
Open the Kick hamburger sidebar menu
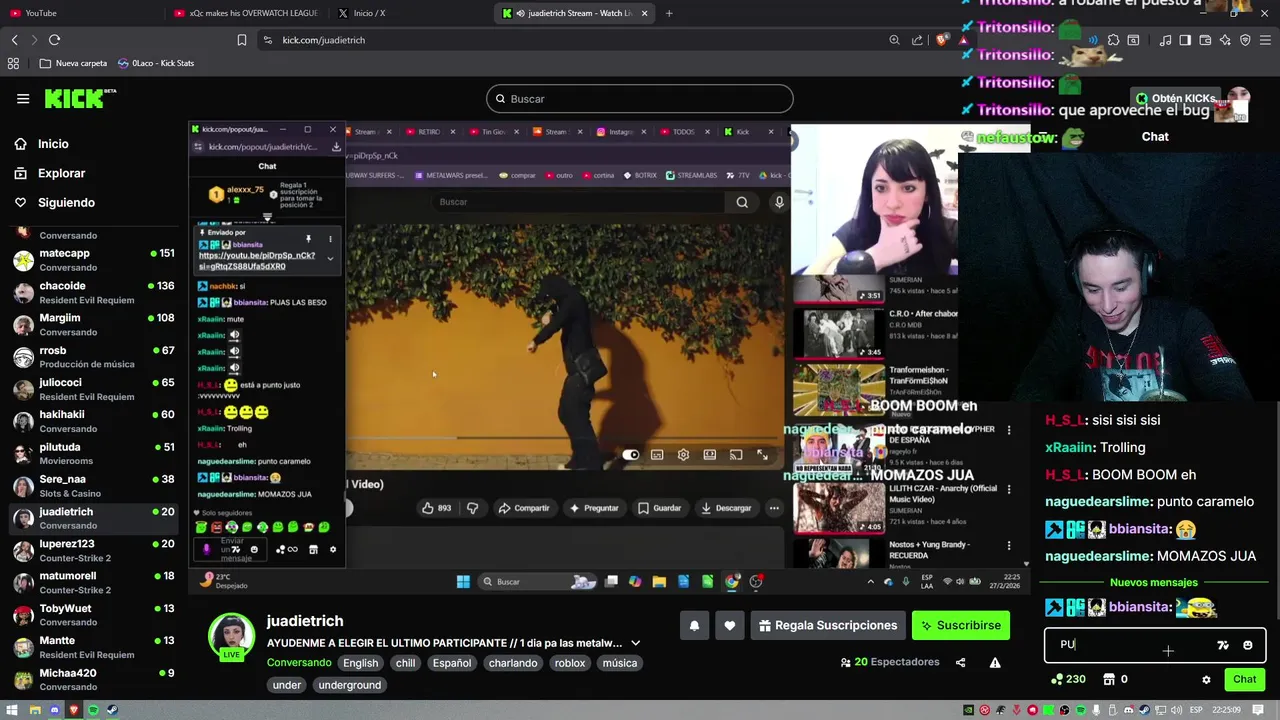click(x=23, y=99)
